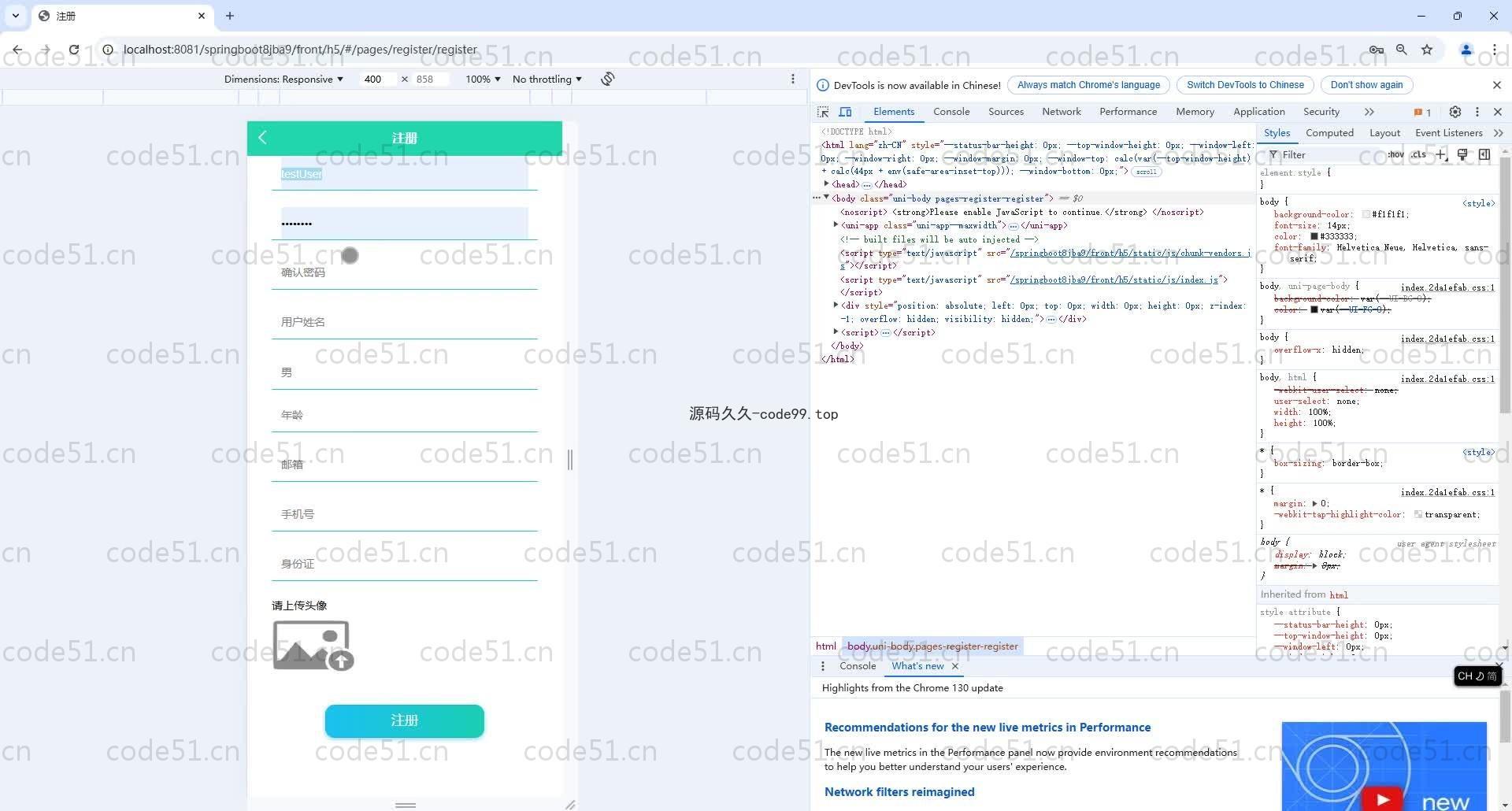Switch to the Sources tab
This screenshot has height=811, width=1512.
pos(1006,112)
